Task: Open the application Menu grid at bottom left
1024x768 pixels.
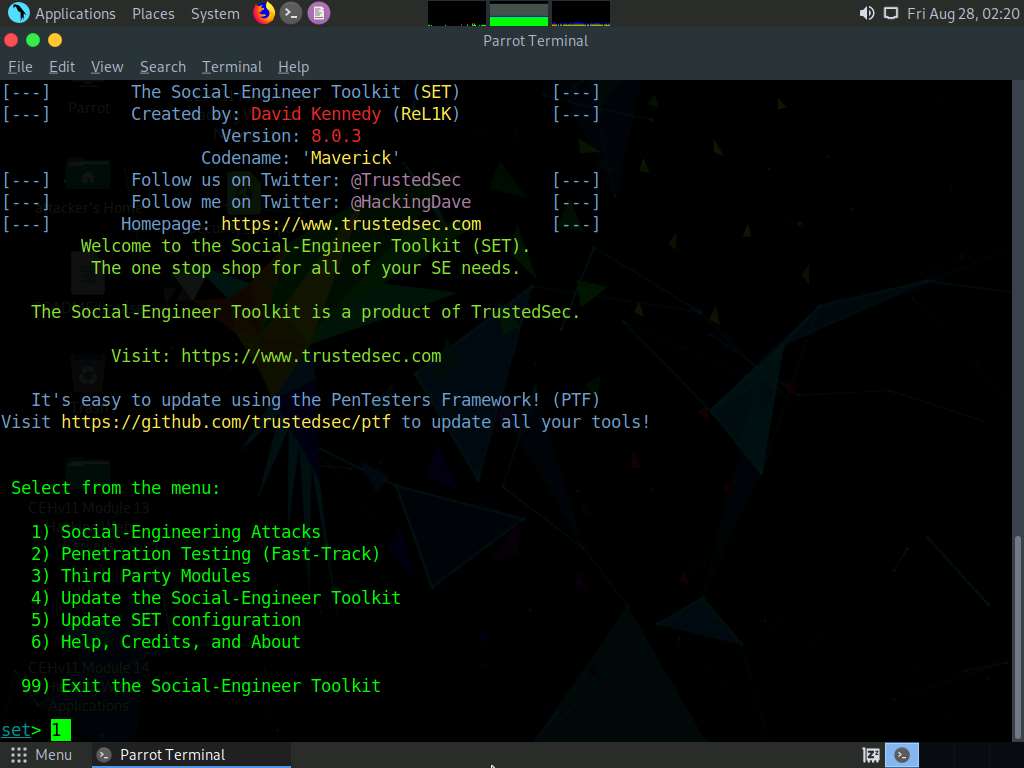Action: click(17, 755)
